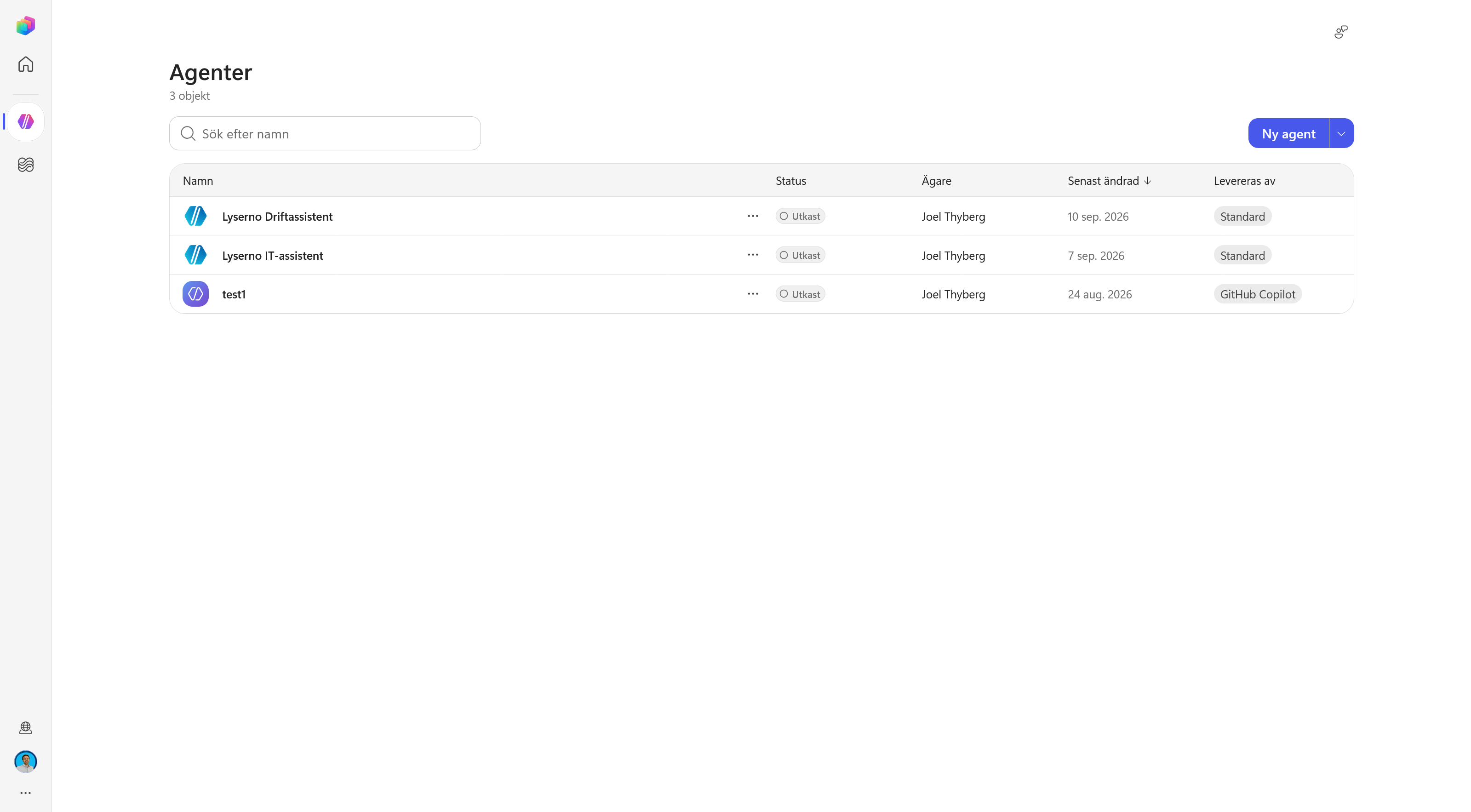
Task: Open the test1 agent
Action: click(x=234, y=294)
